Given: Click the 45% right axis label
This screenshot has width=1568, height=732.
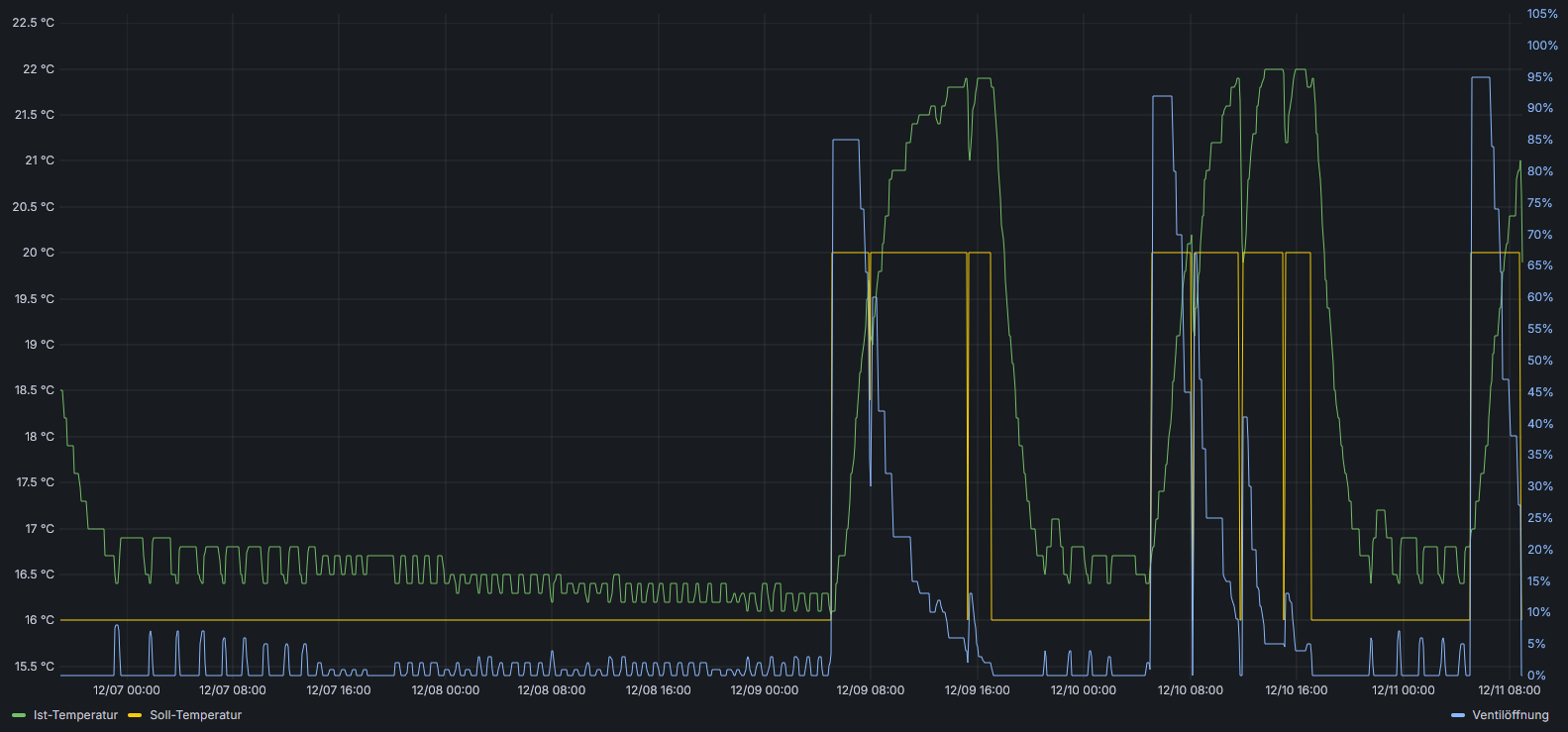Looking at the screenshot, I should point(1540,392).
